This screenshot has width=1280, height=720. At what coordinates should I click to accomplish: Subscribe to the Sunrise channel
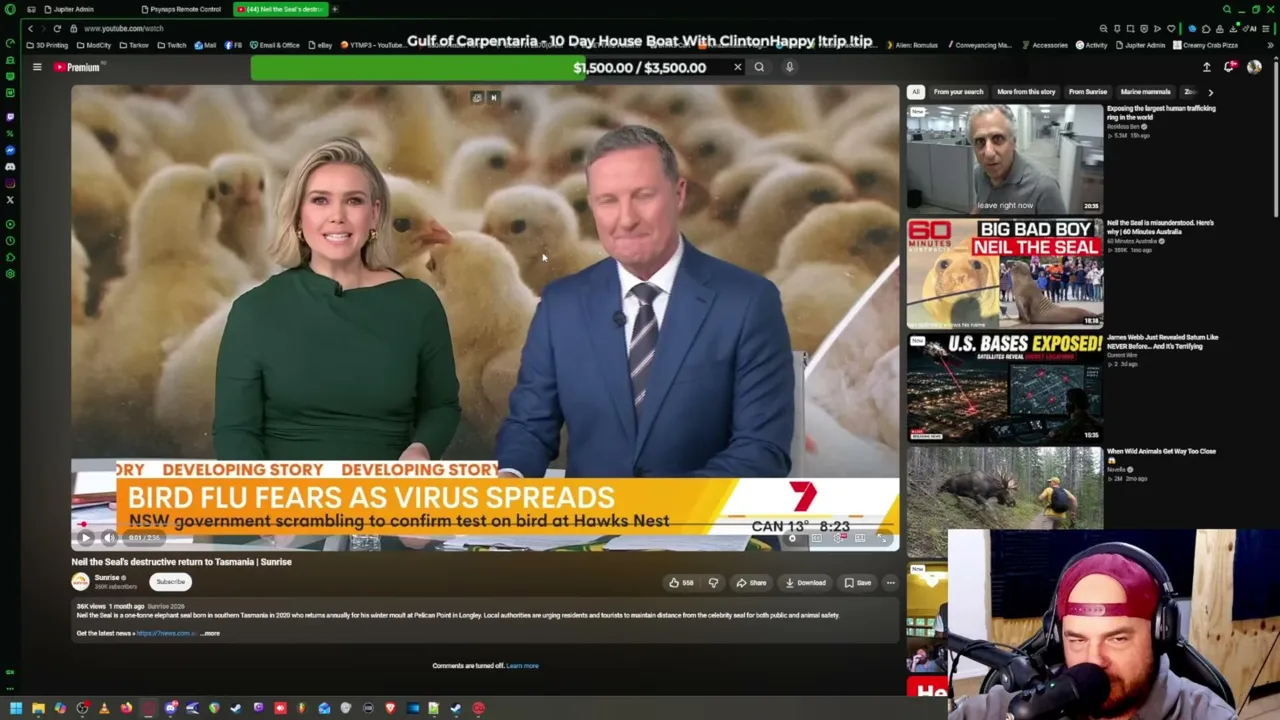170,581
